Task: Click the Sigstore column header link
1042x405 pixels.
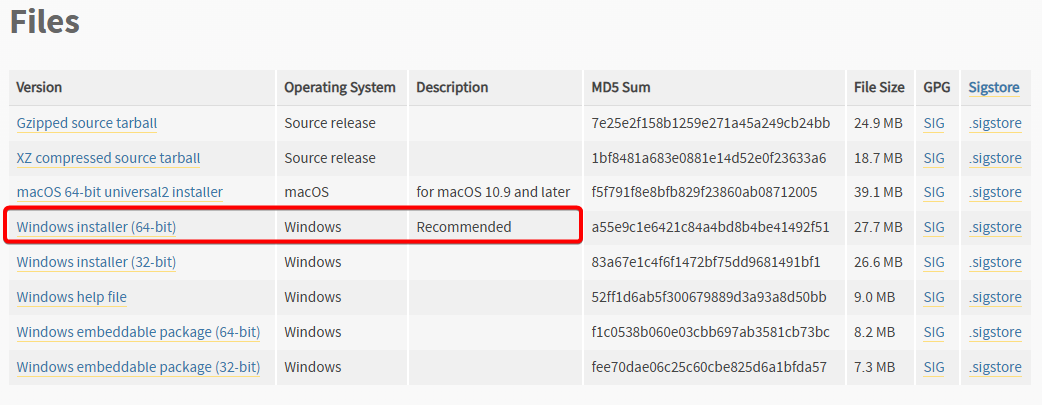Action: pos(993,87)
